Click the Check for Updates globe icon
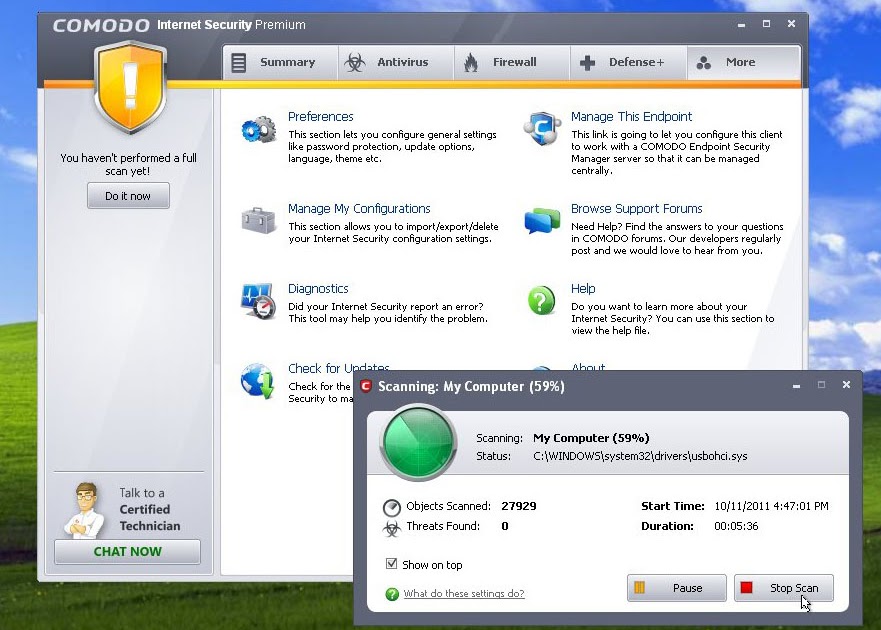This screenshot has height=630, width=881. pyautogui.click(x=258, y=381)
